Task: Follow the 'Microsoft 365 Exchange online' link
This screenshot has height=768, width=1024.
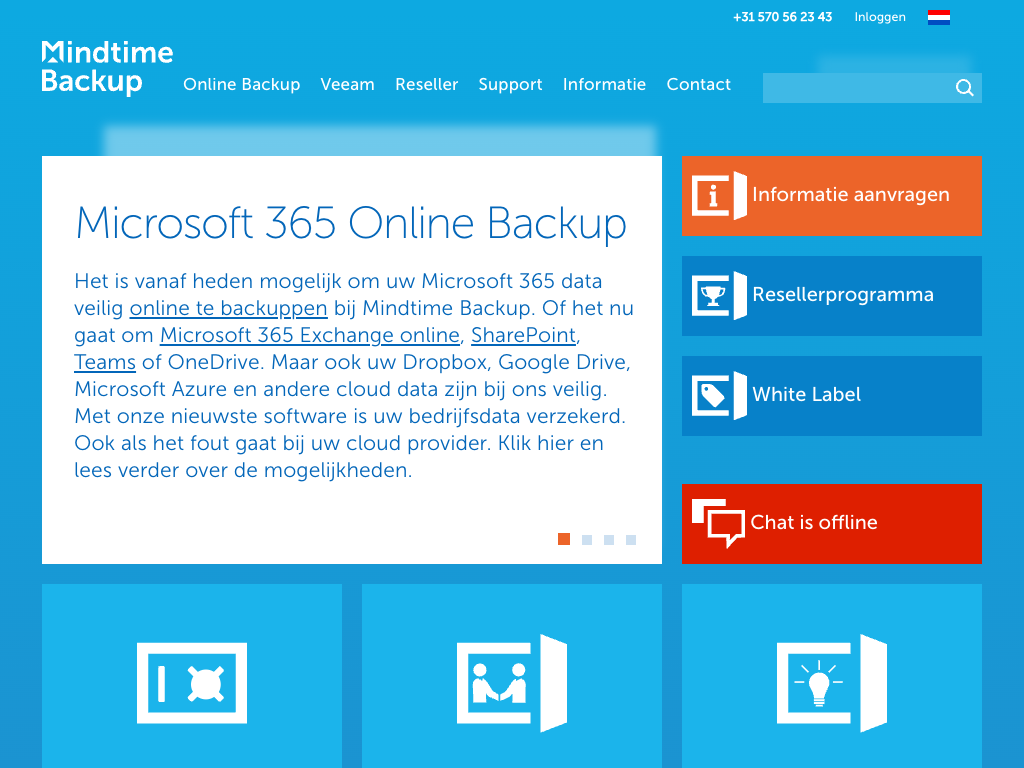Action: coord(310,335)
